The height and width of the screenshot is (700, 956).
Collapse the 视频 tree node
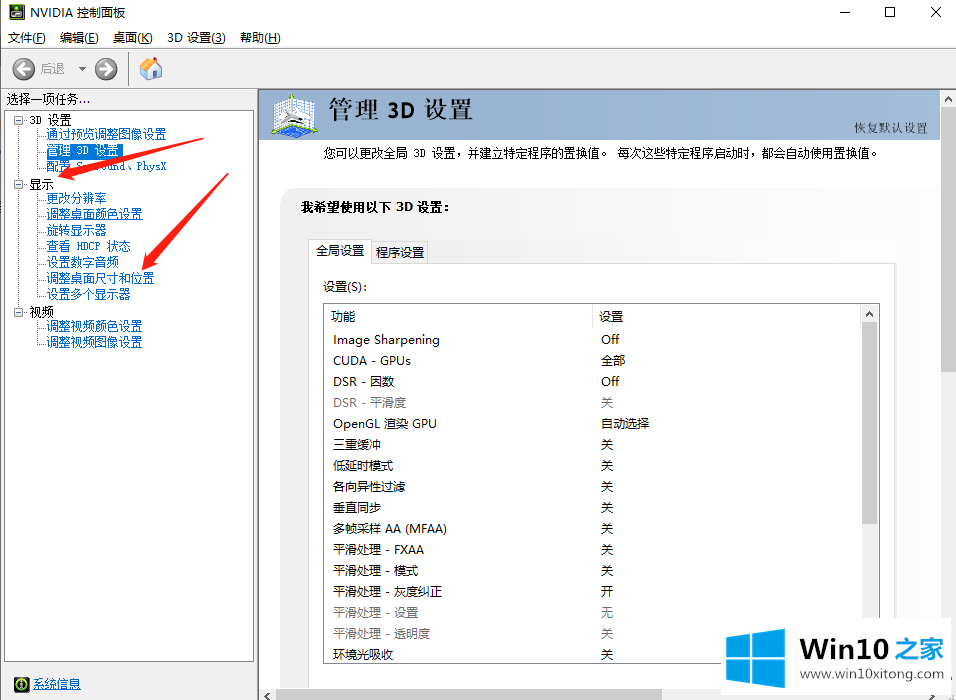click(19, 312)
